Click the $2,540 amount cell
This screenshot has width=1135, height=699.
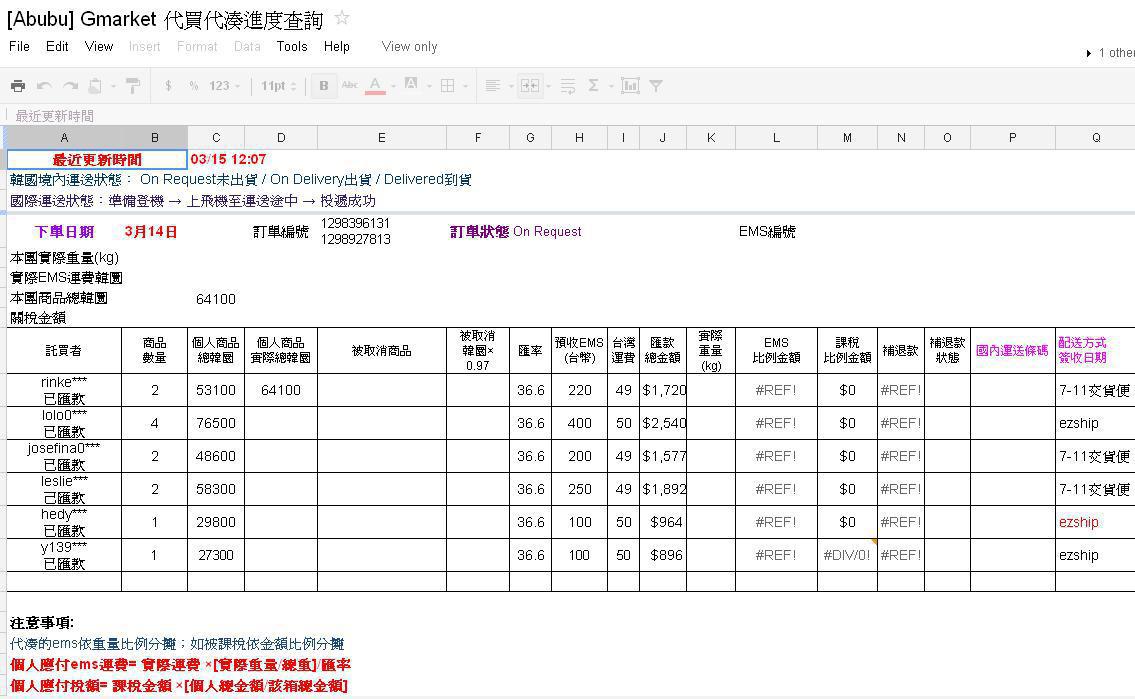pyautogui.click(x=663, y=423)
